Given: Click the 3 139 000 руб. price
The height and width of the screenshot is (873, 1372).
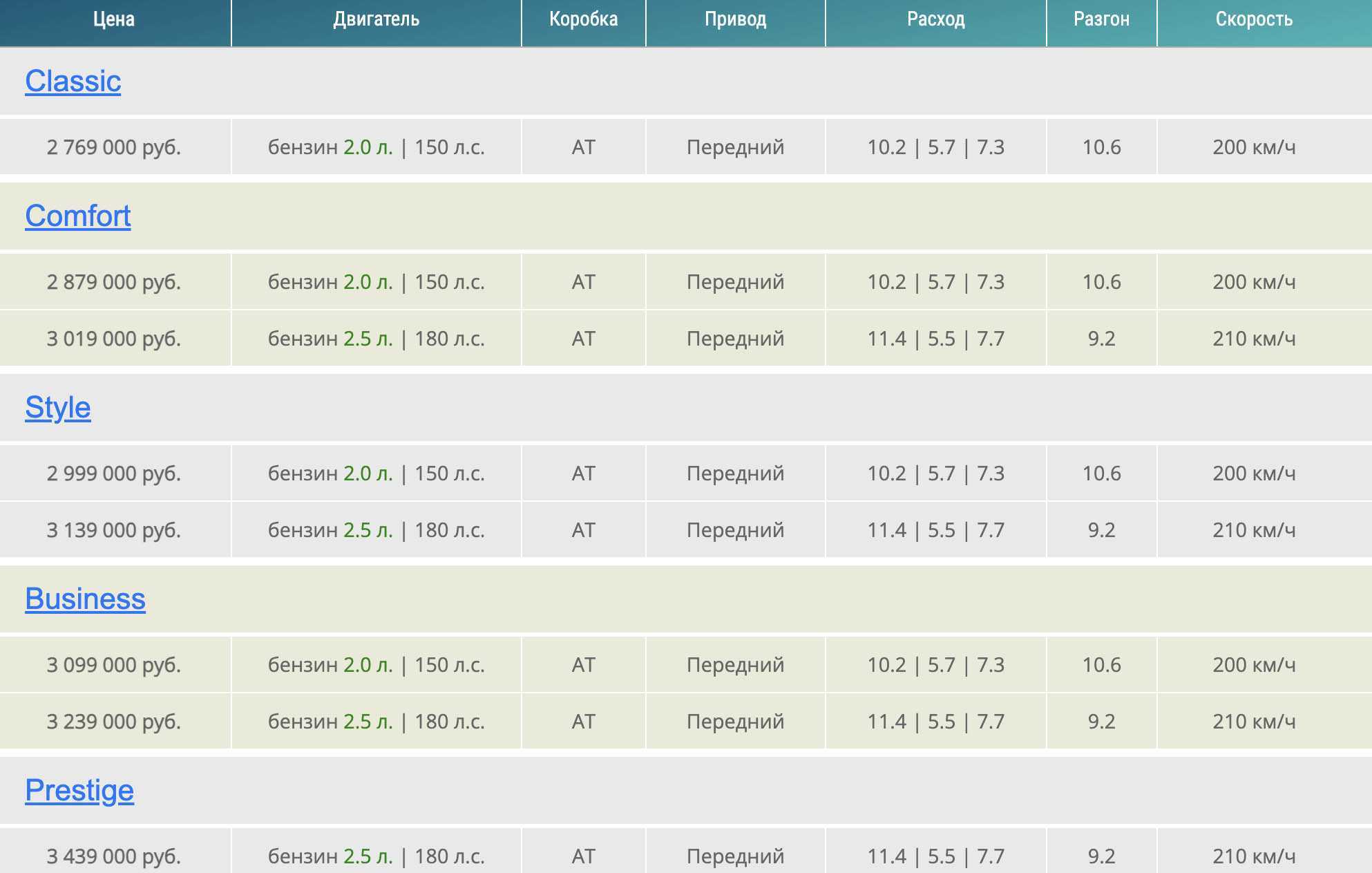Looking at the screenshot, I should point(114,530).
